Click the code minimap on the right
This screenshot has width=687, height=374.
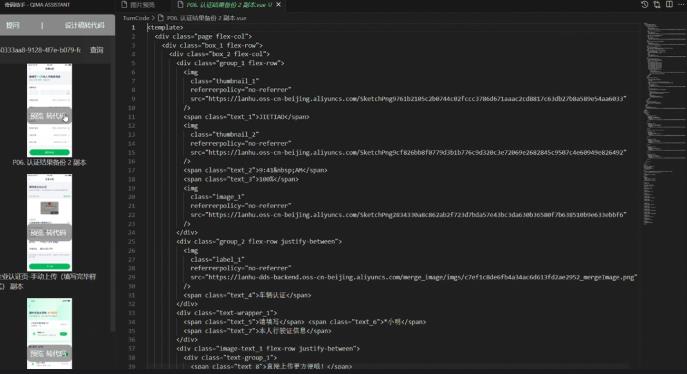pos(664,123)
